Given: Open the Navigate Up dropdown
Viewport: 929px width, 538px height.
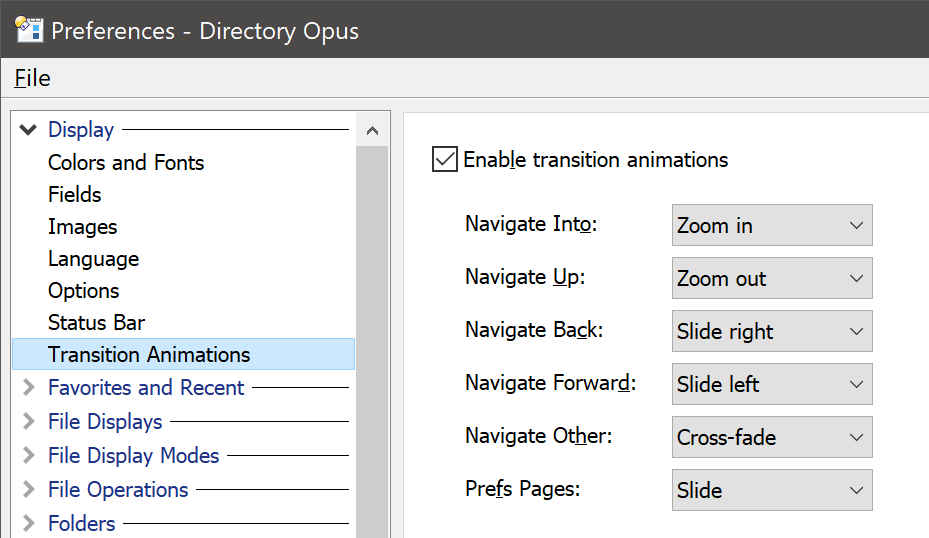Looking at the screenshot, I should tap(772, 278).
